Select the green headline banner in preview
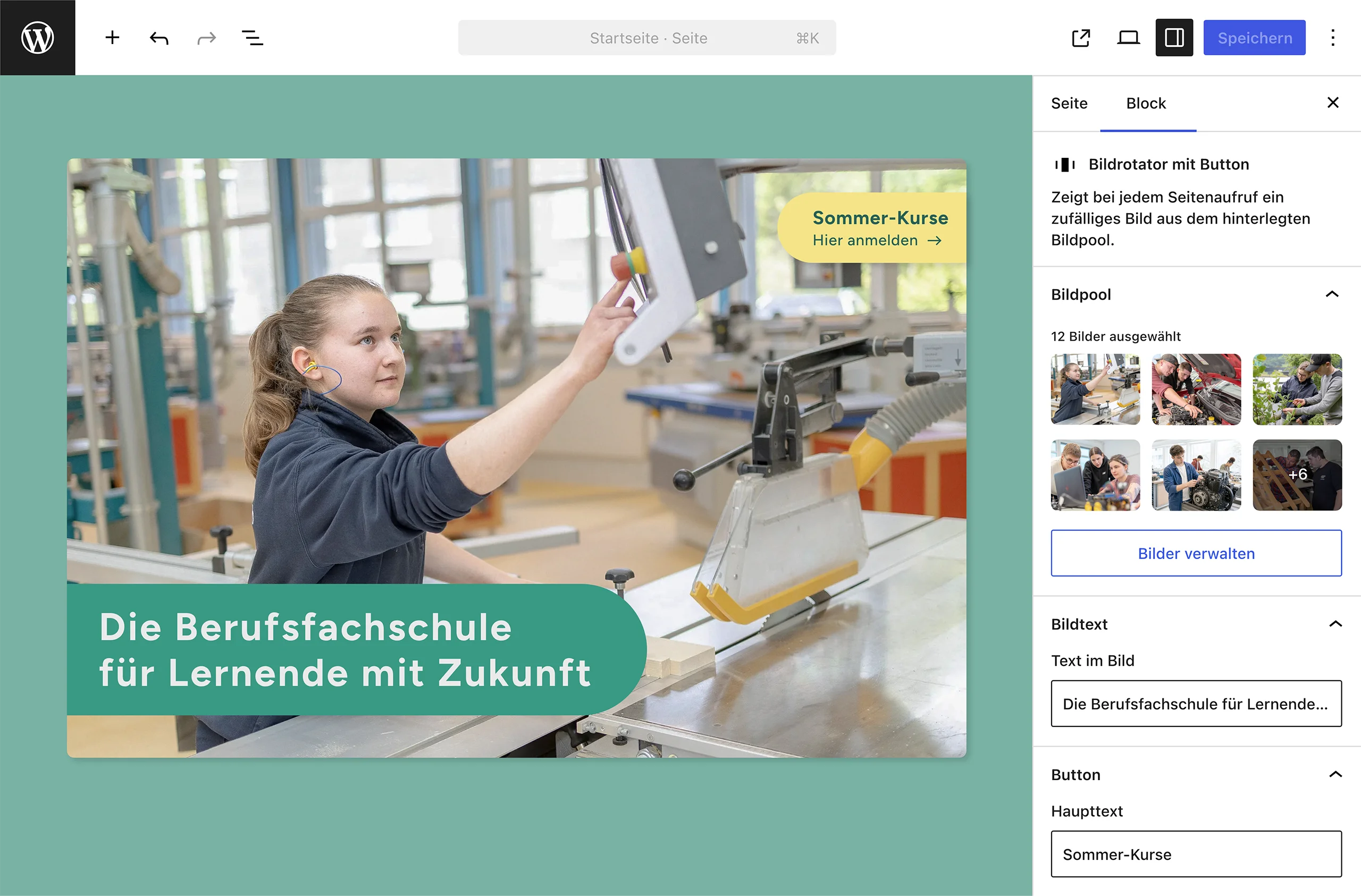Image resolution: width=1361 pixels, height=896 pixels. coord(356,649)
